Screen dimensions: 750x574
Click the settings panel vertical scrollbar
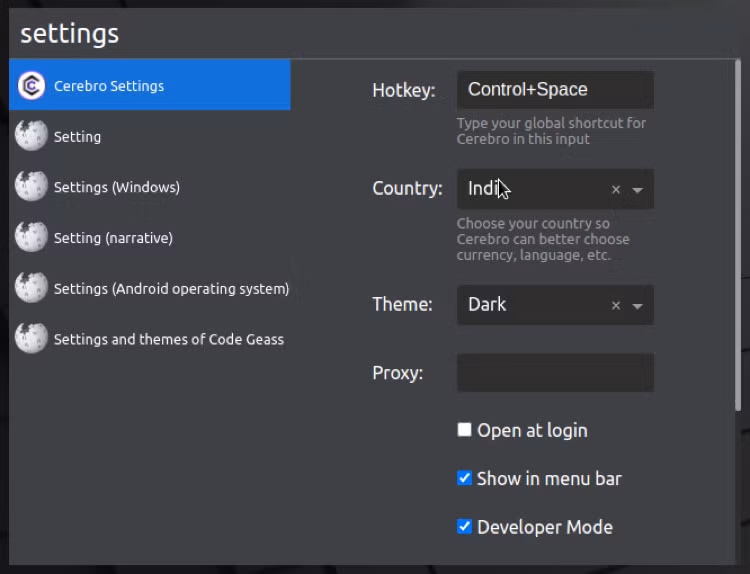point(738,234)
